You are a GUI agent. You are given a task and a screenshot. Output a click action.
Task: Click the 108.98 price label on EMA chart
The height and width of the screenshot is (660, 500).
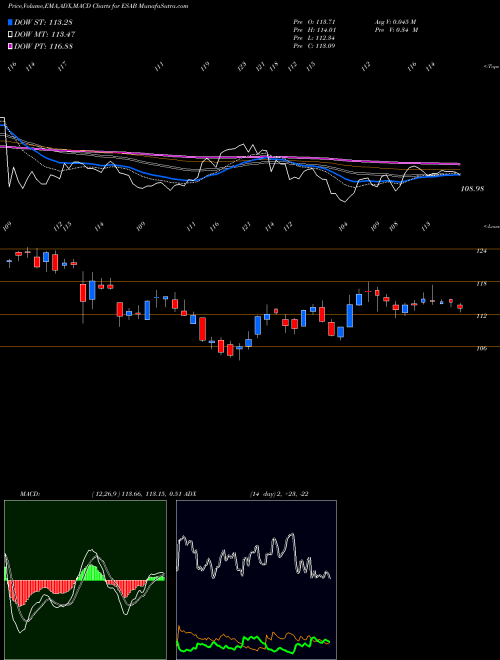472,189
